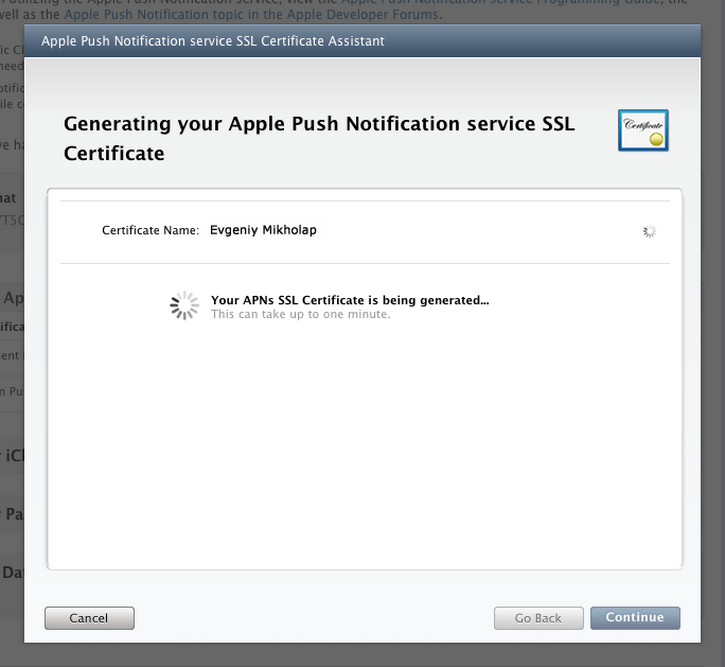Click the Go Back button
Image resolution: width=725 pixels, height=667 pixels.
[538, 618]
